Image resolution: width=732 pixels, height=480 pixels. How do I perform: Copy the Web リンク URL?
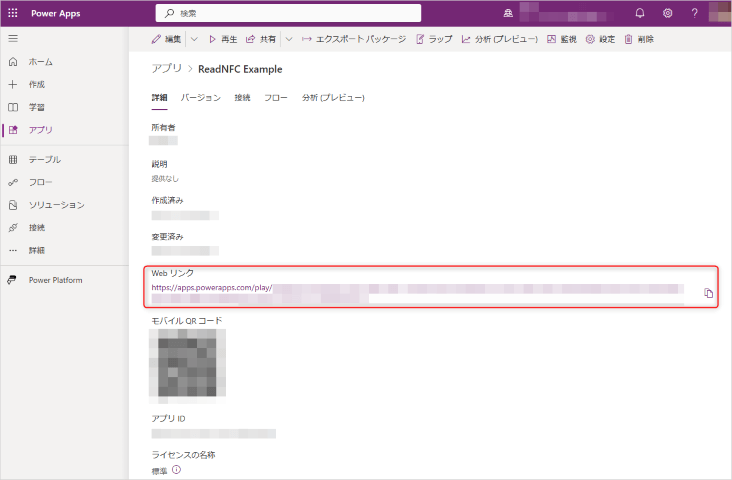(x=708, y=293)
